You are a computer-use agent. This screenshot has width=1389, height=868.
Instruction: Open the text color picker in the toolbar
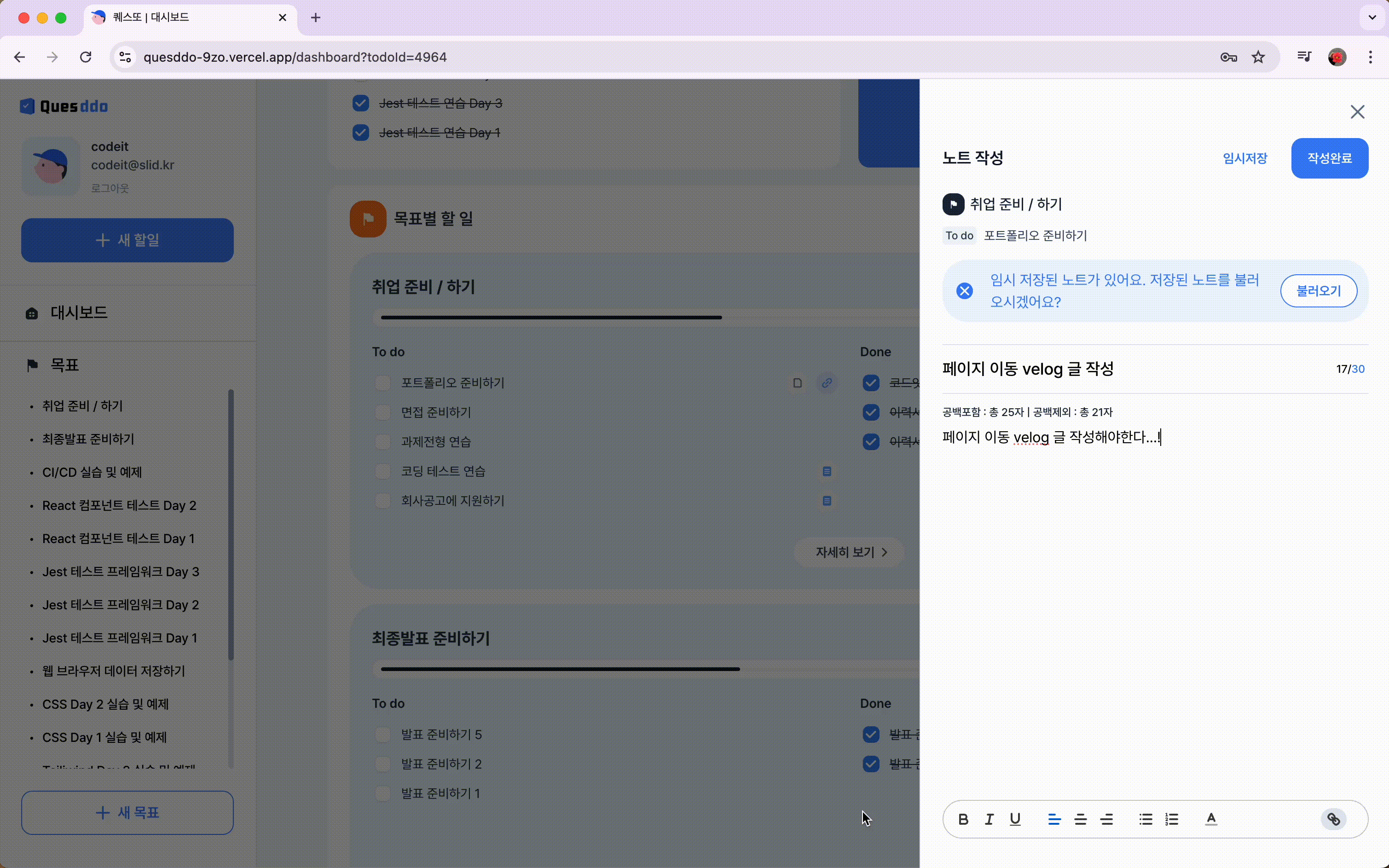pyautogui.click(x=1212, y=819)
